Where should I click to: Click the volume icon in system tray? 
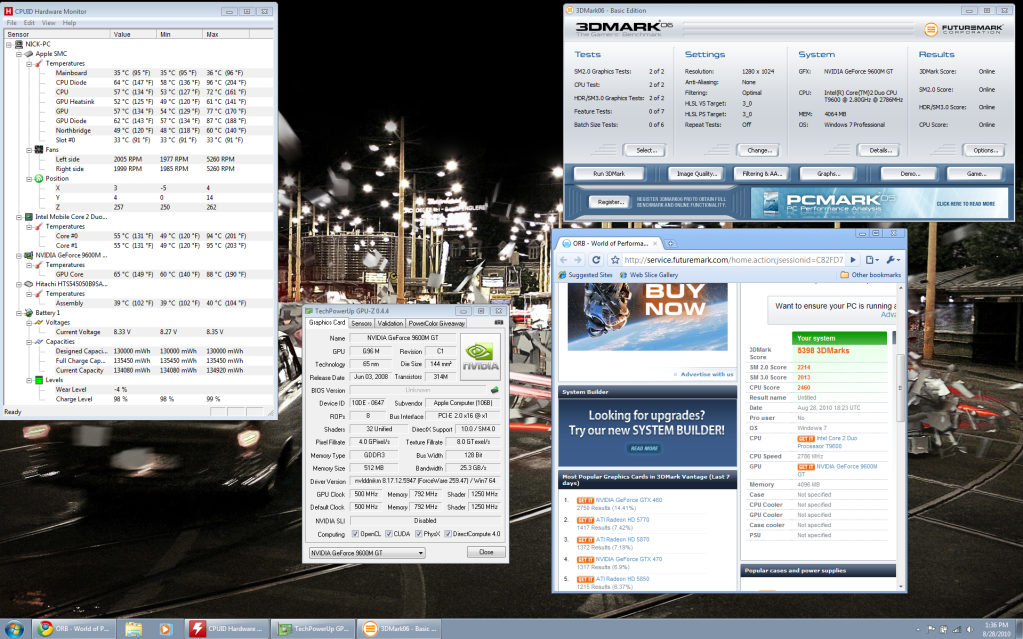tap(970, 629)
